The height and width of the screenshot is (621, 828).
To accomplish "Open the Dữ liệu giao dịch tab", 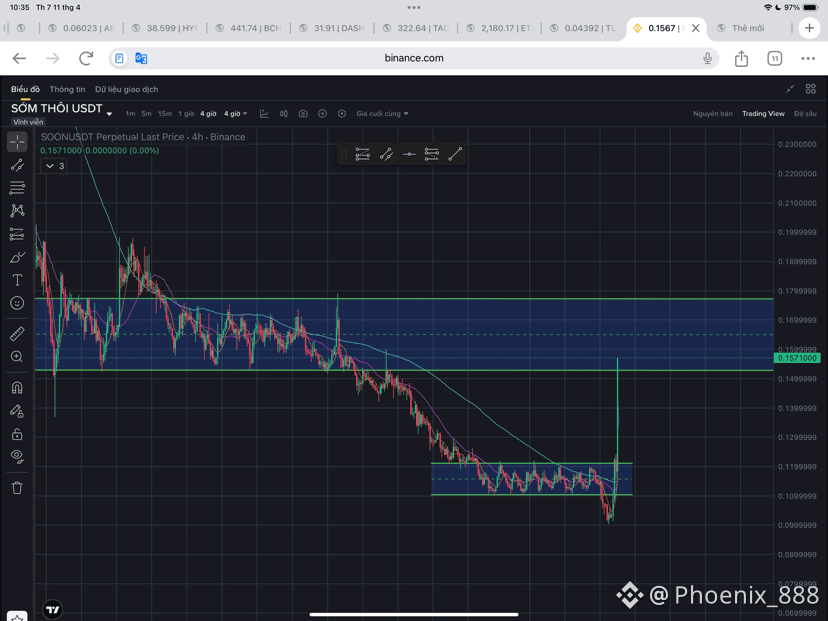I will [x=127, y=89].
